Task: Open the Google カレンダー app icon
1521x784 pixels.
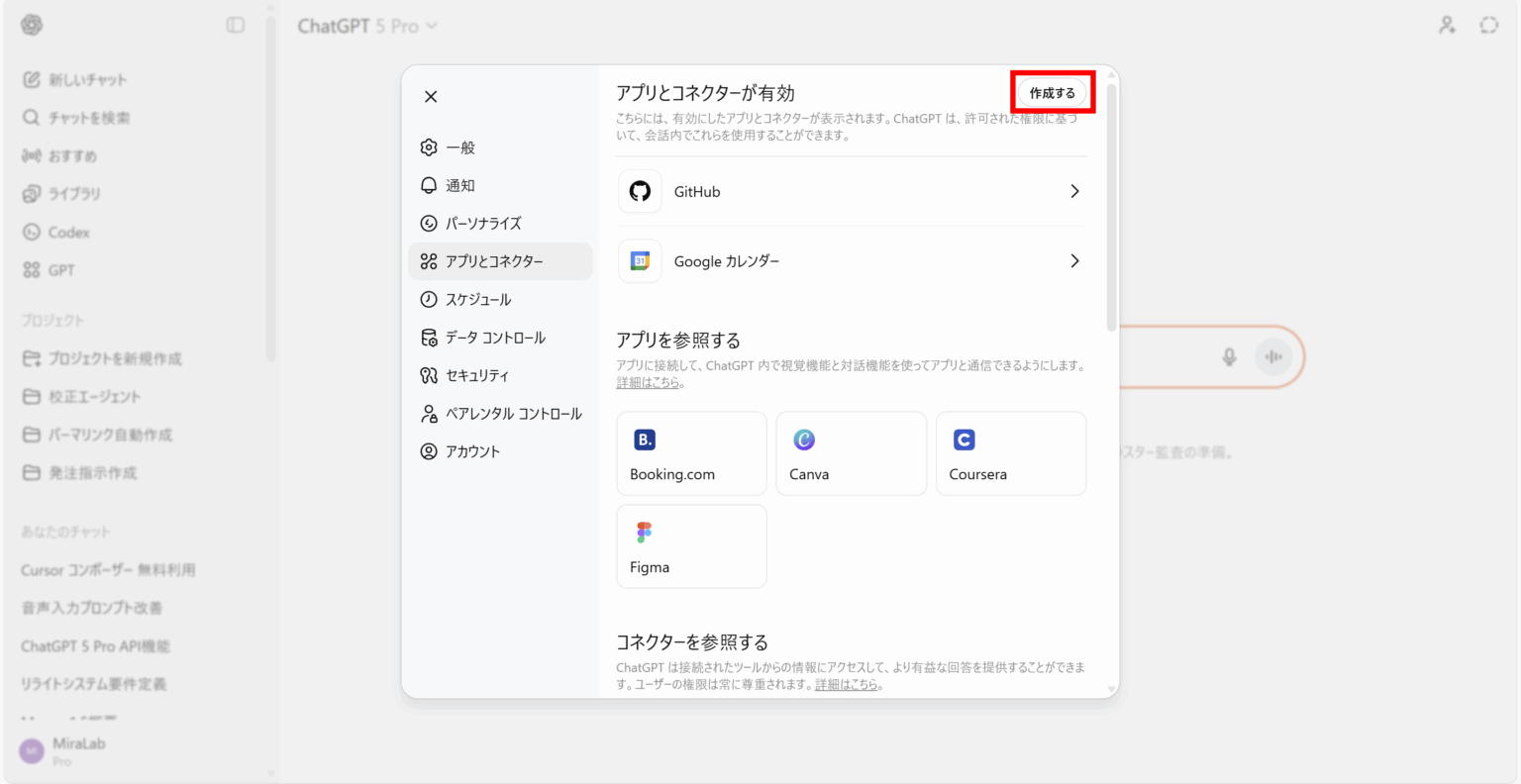Action: coord(640,261)
